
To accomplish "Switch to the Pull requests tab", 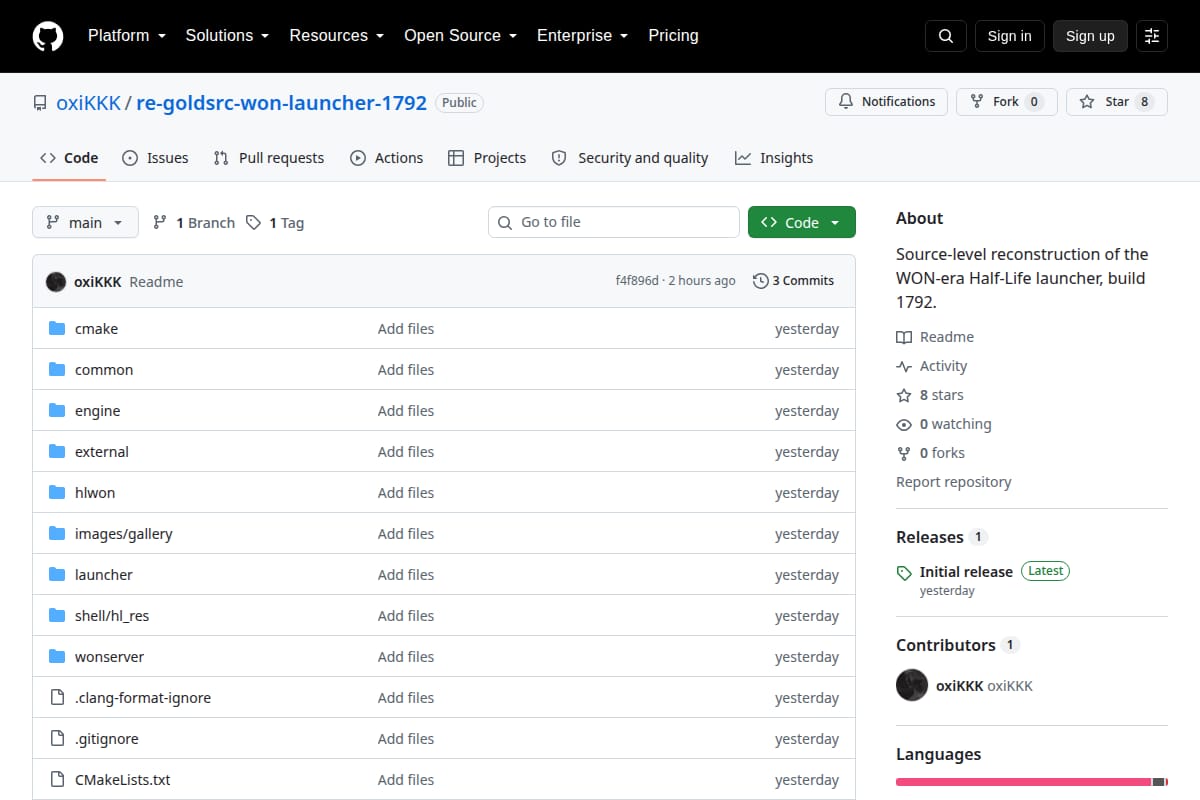I will (x=269, y=158).
